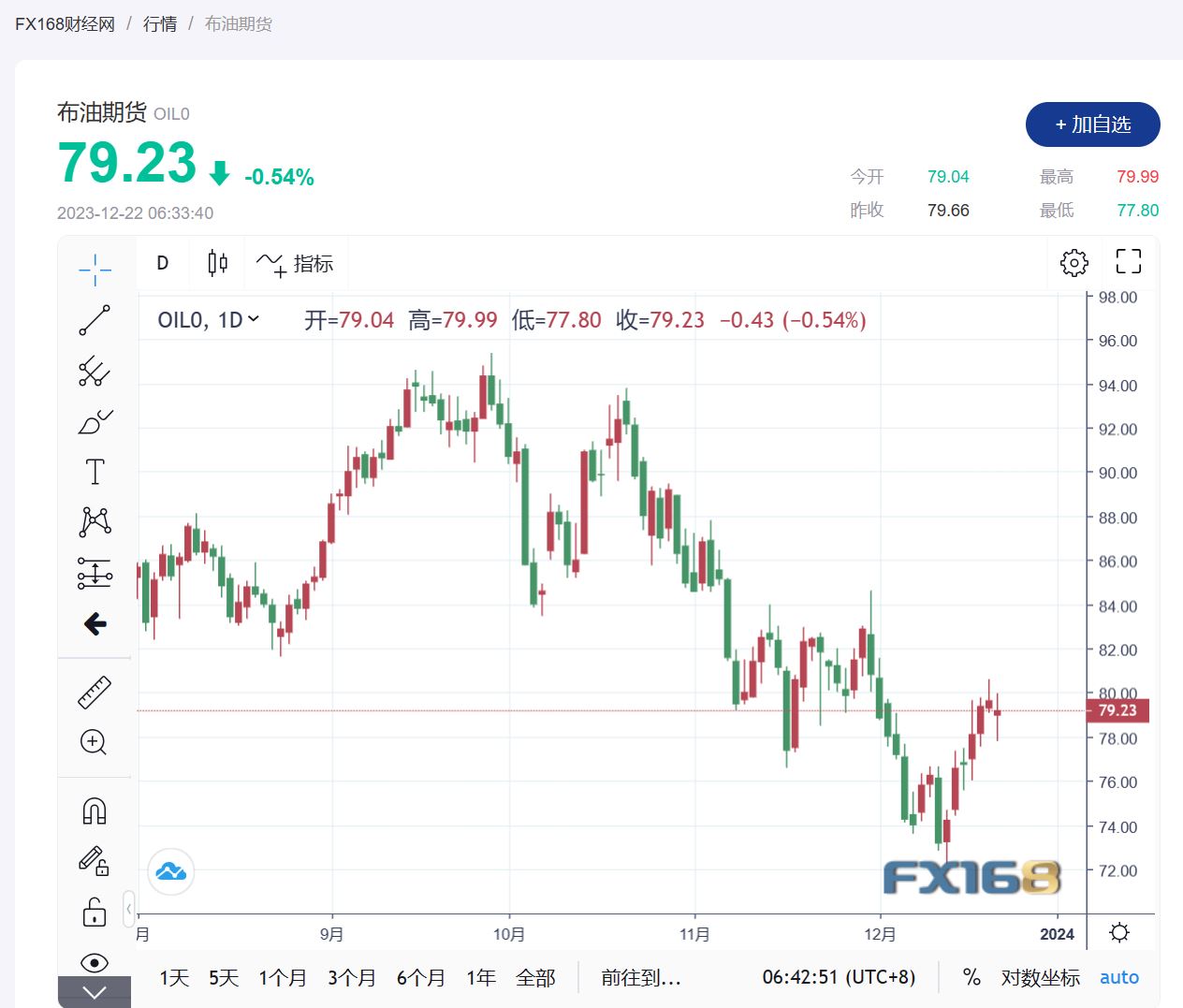
Task: Select the trend line drawing tool
Action: point(95,320)
